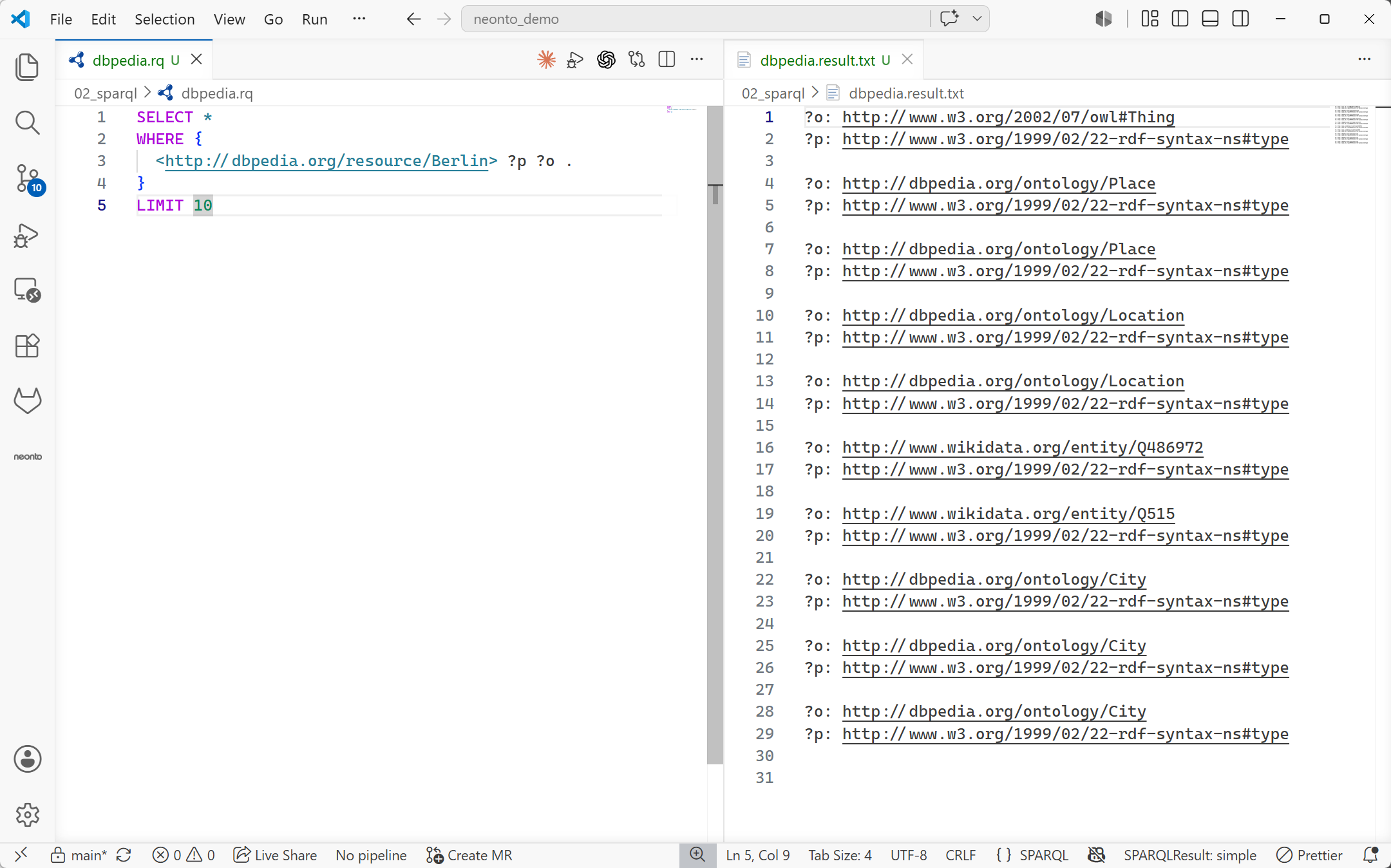Open the Explorer view in activity bar
This screenshot has width=1391, height=868.
(27, 67)
